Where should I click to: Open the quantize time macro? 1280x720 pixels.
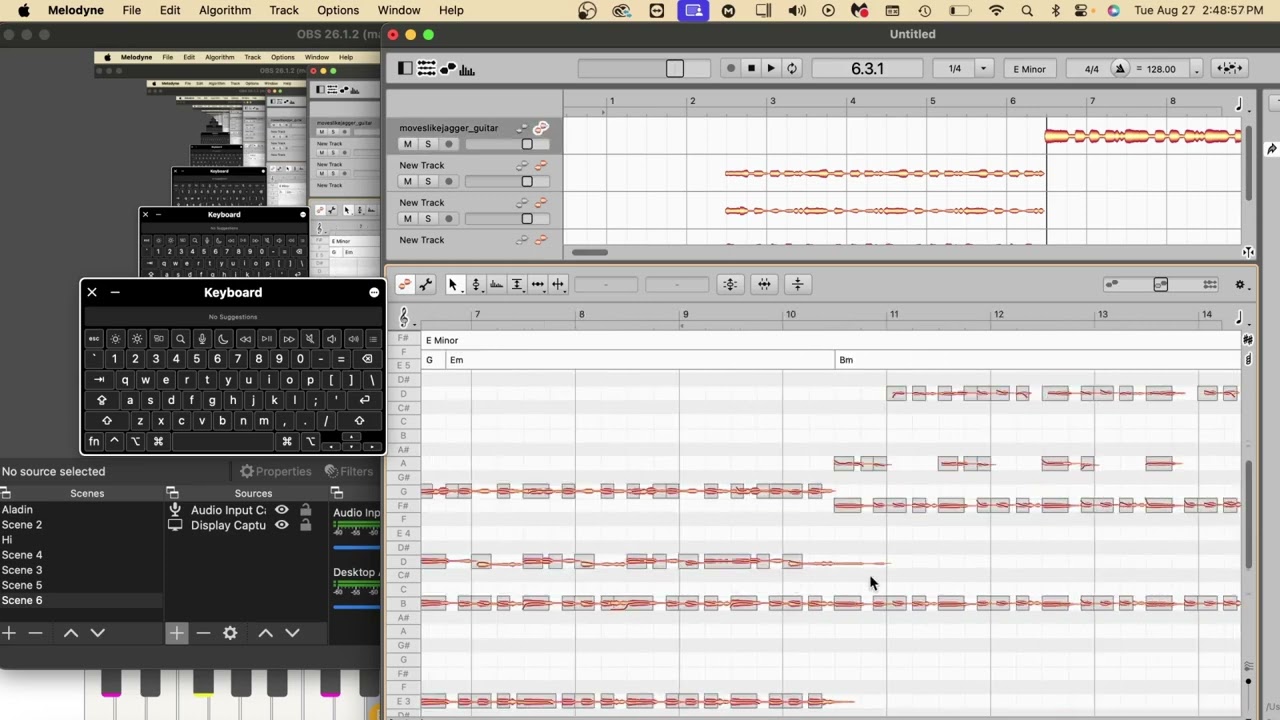click(764, 285)
